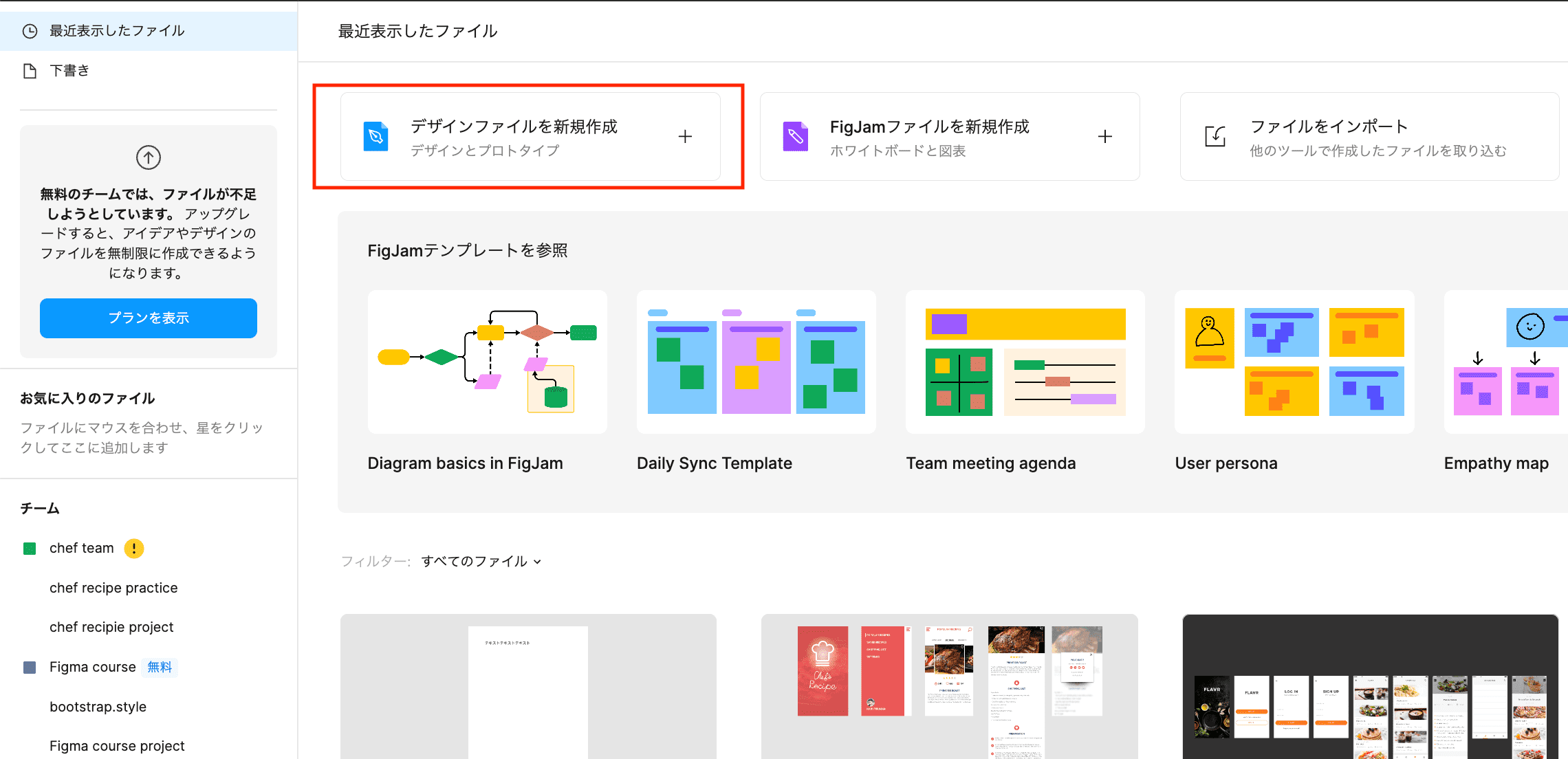The height and width of the screenshot is (759, 1568).
Task: Open the bootstrap.style project
Action: pyautogui.click(x=98, y=707)
